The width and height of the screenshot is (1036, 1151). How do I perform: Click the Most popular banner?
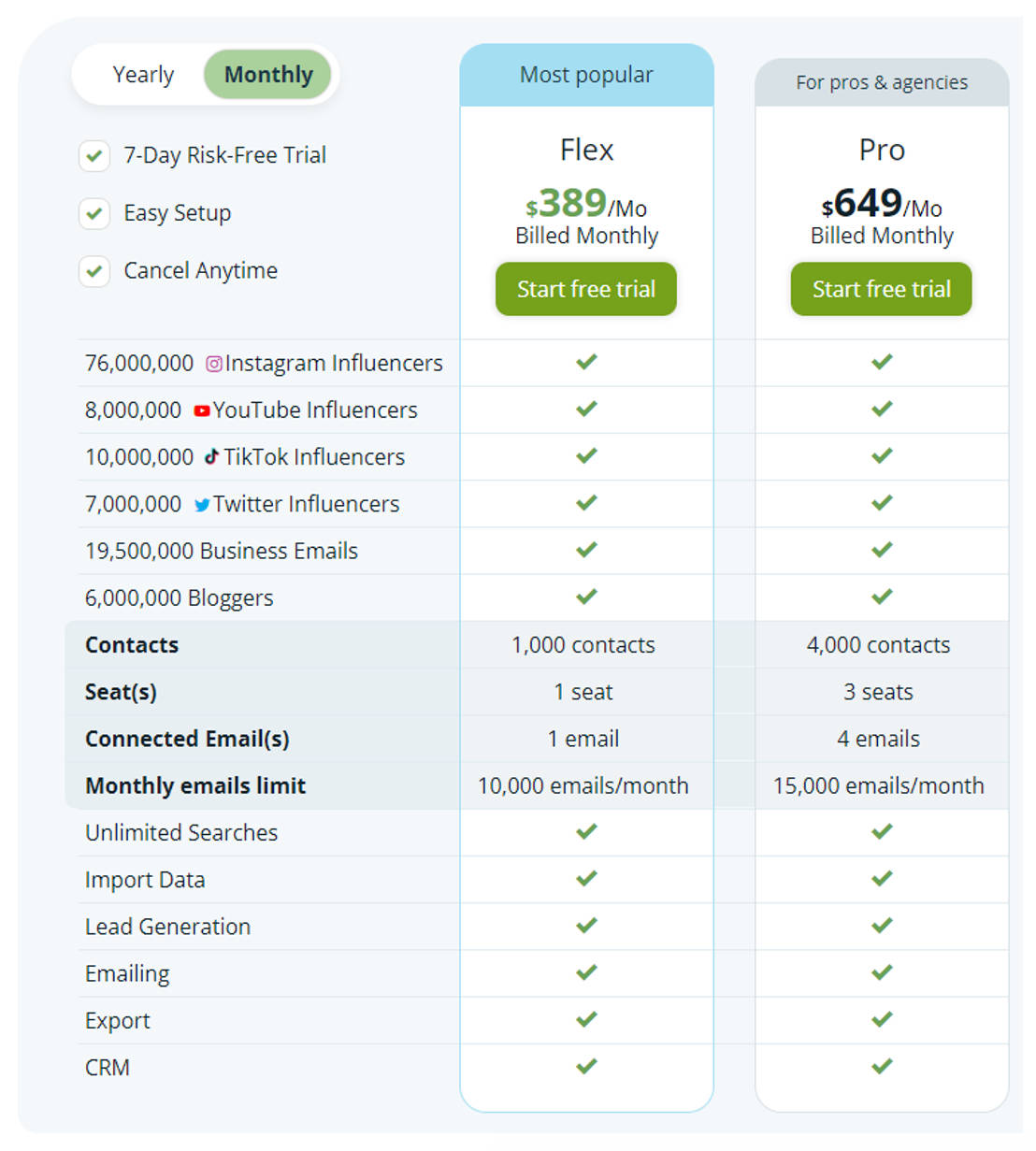[x=586, y=75]
